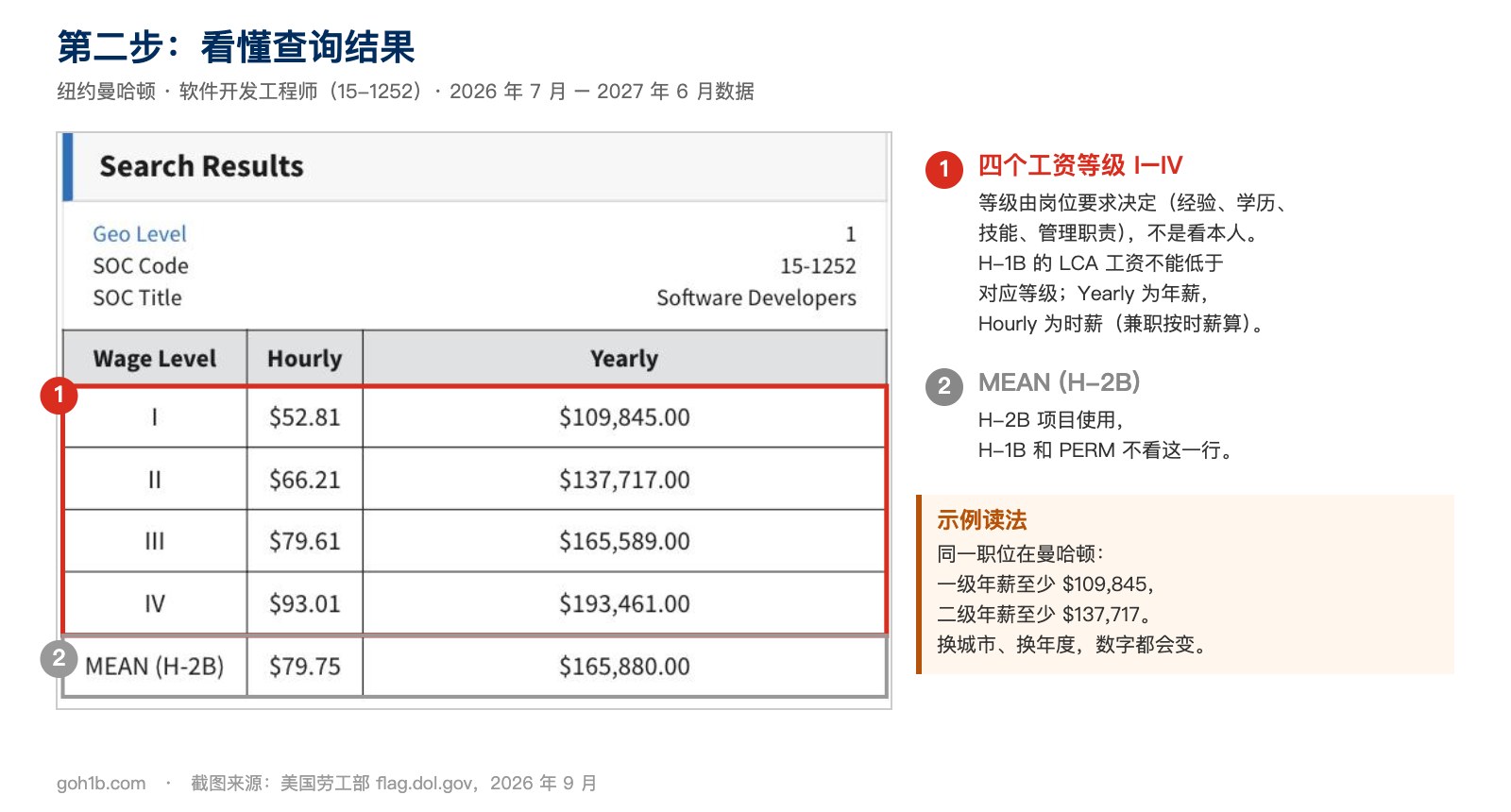
Task: Click hourly wage $93.01 cell
Action: [x=304, y=603]
